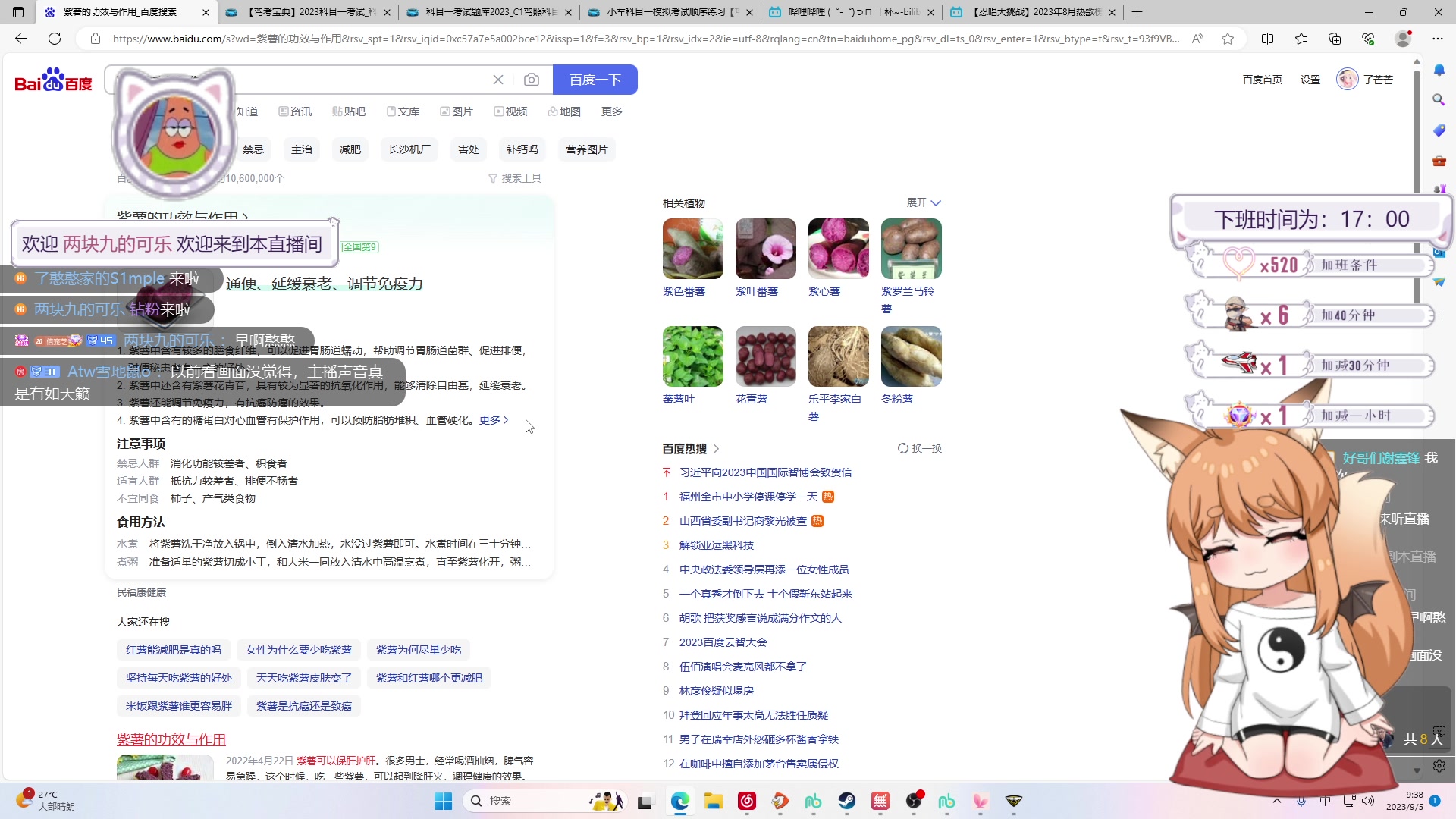The width and height of the screenshot is (1456, 819).
Task: Show hidden system tray icons
Action: [x=1277, y=801]
